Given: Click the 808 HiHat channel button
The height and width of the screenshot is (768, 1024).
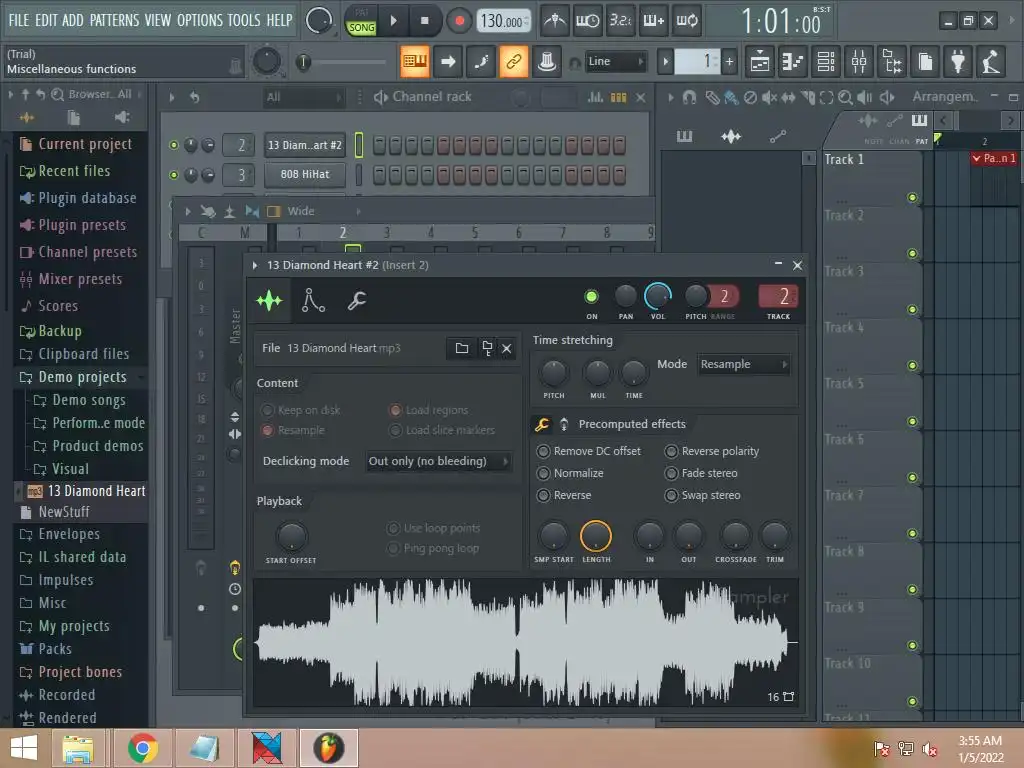Looking at the screenshot, I should 305,174.
